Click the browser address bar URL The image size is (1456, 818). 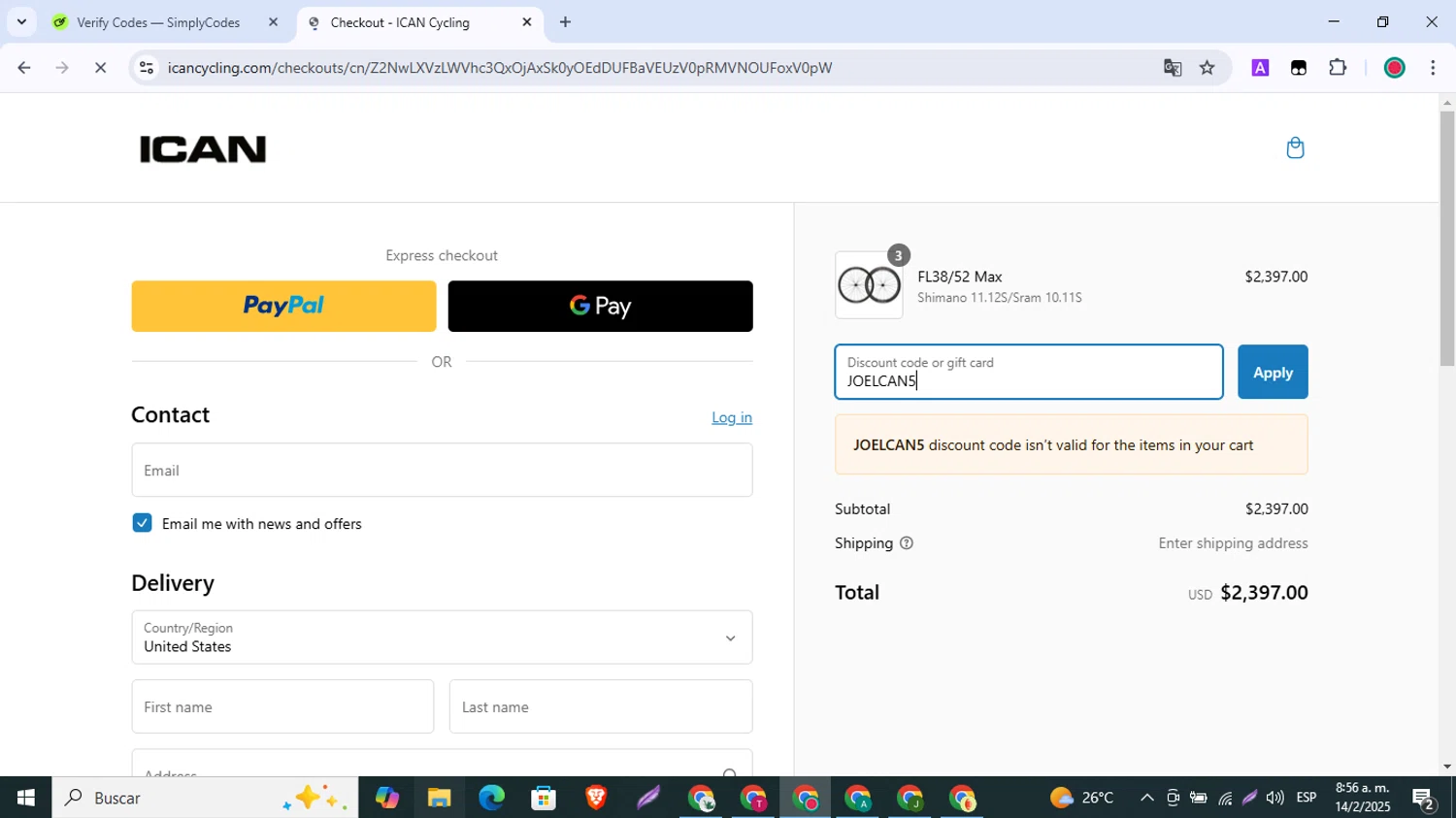click(500, 68)
